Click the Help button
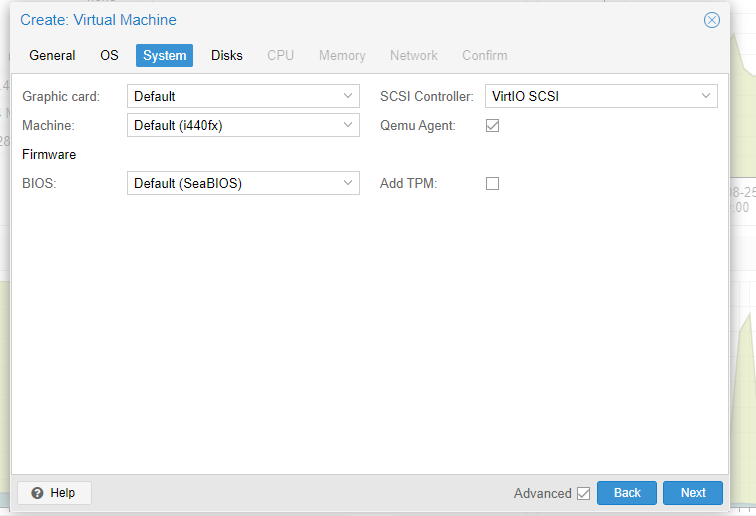 tap(54, 493)
